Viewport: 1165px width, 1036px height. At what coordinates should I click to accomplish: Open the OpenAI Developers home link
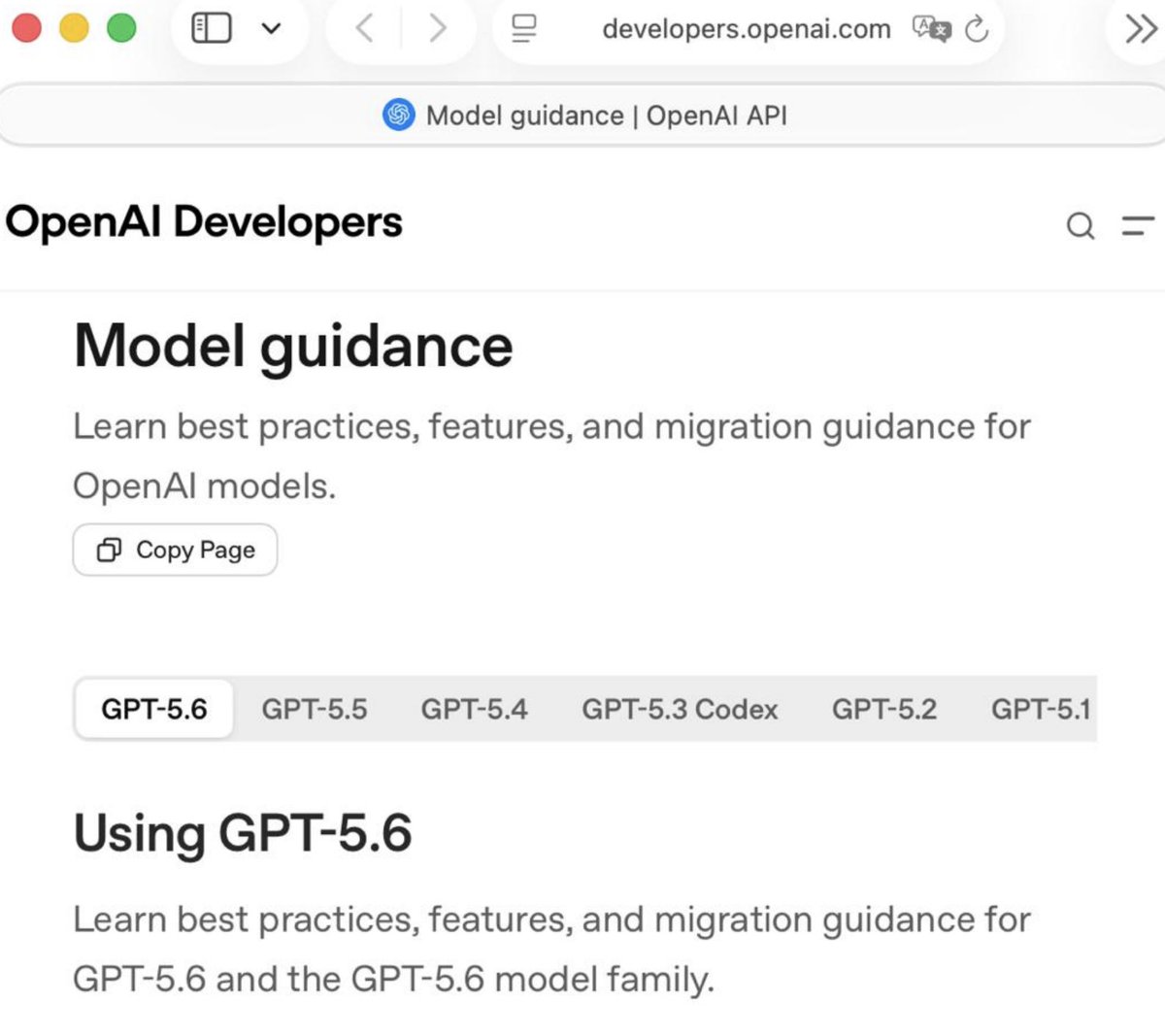click(204, 222)
